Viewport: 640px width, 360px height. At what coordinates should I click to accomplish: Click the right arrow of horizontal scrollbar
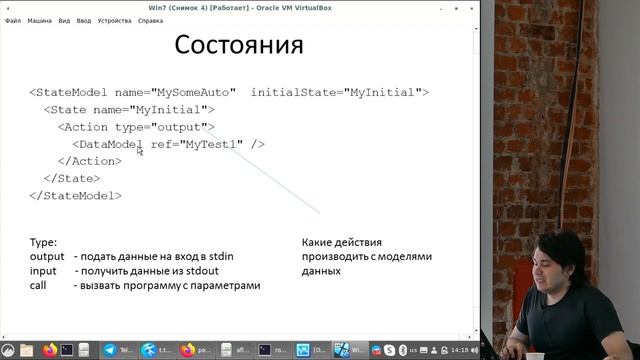click(469, 338)
